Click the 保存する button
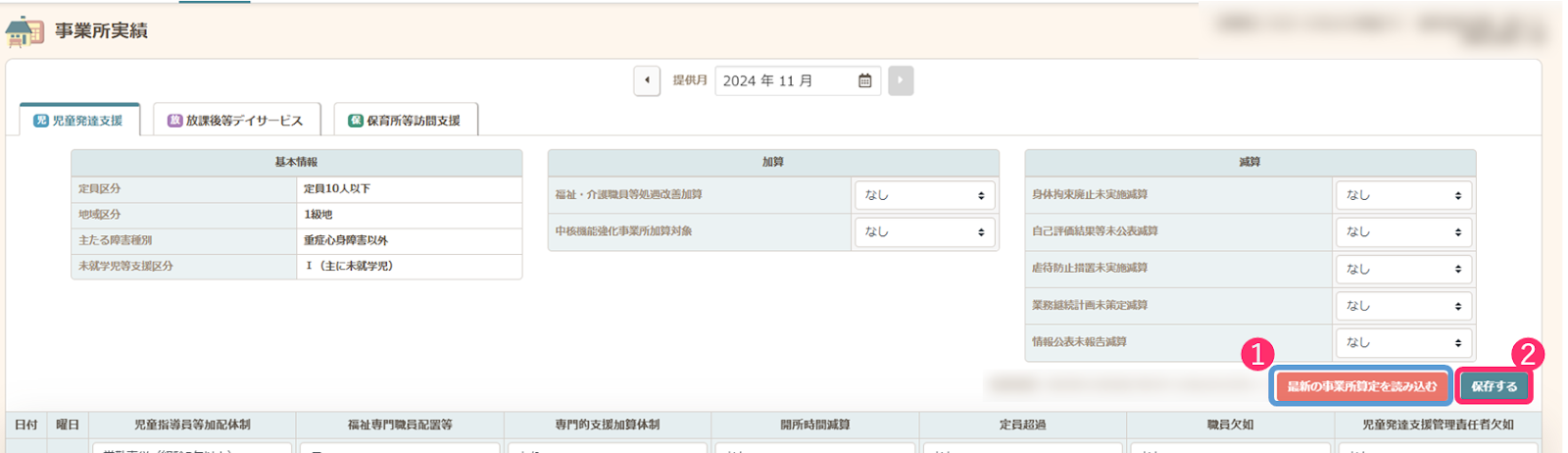 click(x=1494, y=386)
